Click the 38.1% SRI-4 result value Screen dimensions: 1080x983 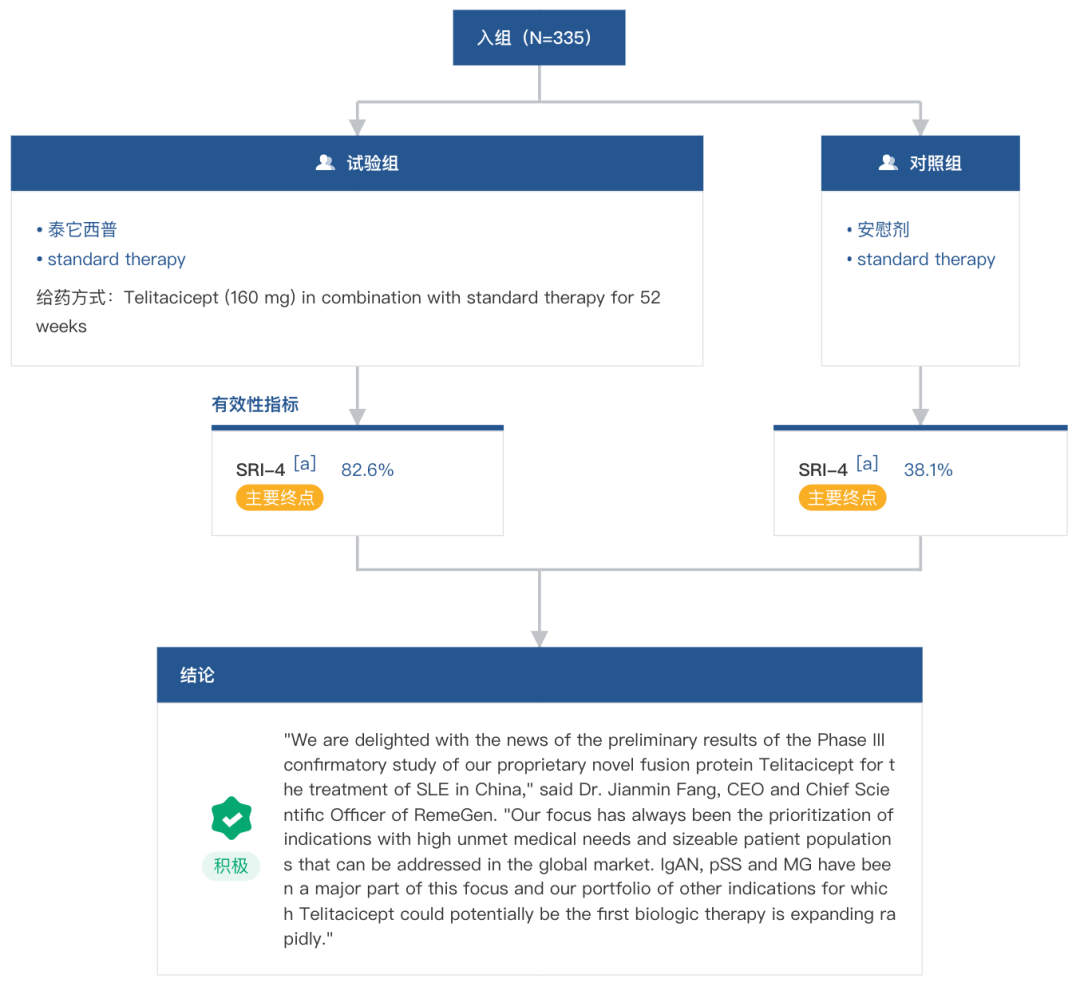point(928,470)
